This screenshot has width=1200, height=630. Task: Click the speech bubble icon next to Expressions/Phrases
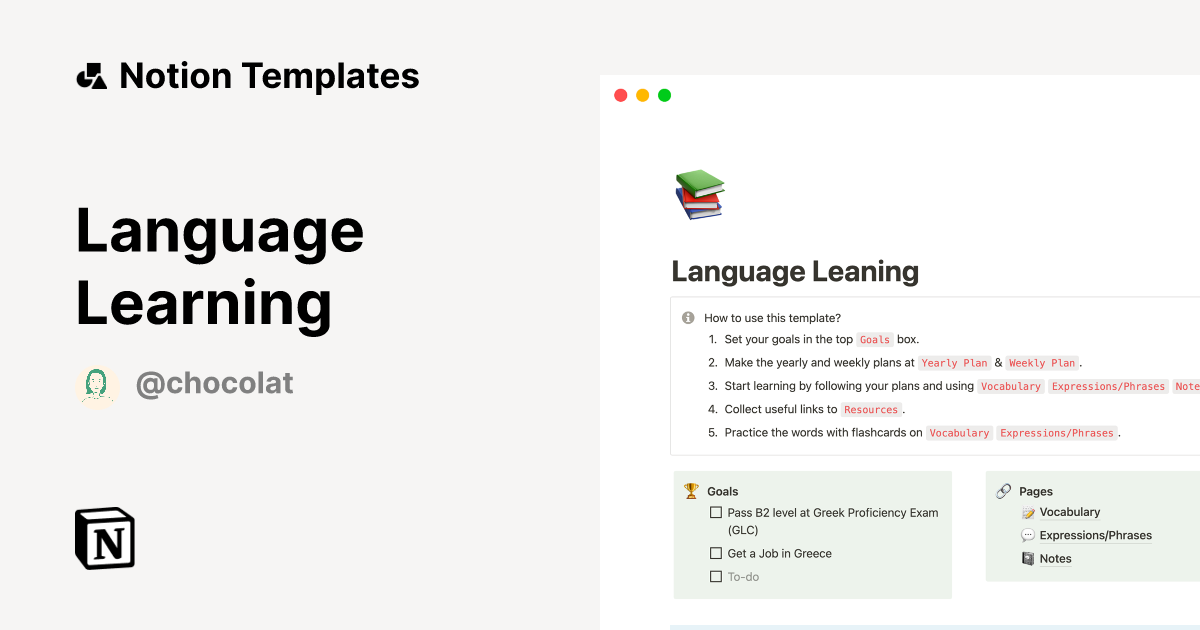pos(1027,535)
